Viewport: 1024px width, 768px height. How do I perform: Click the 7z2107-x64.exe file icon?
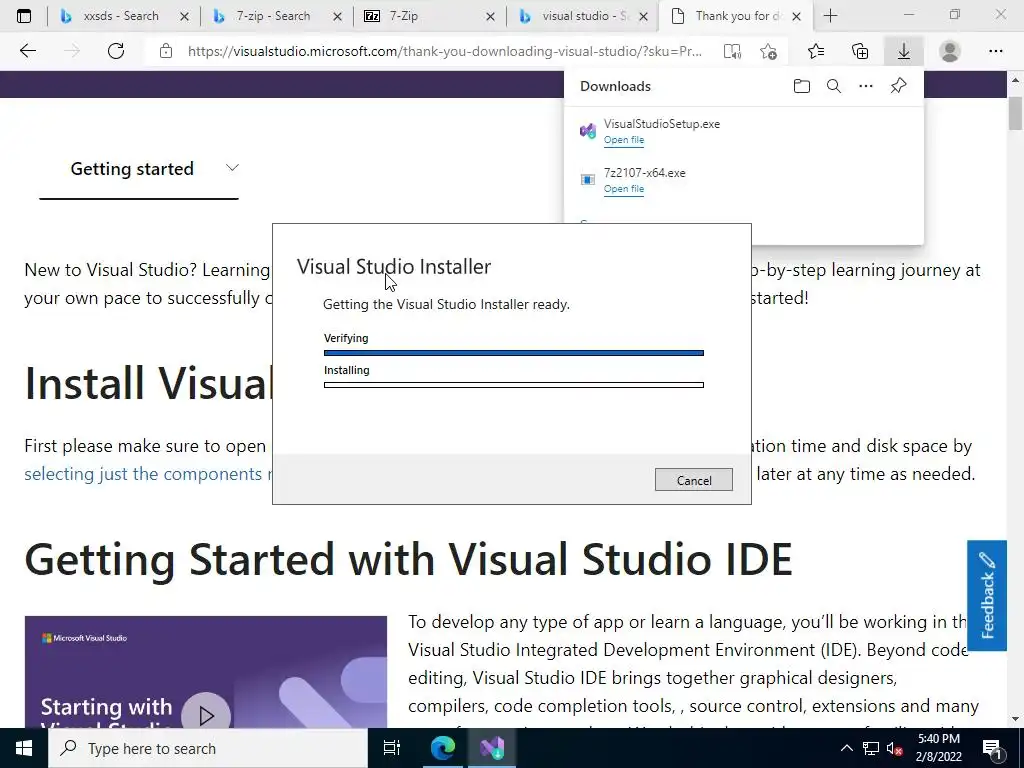[x=588, y=180]
